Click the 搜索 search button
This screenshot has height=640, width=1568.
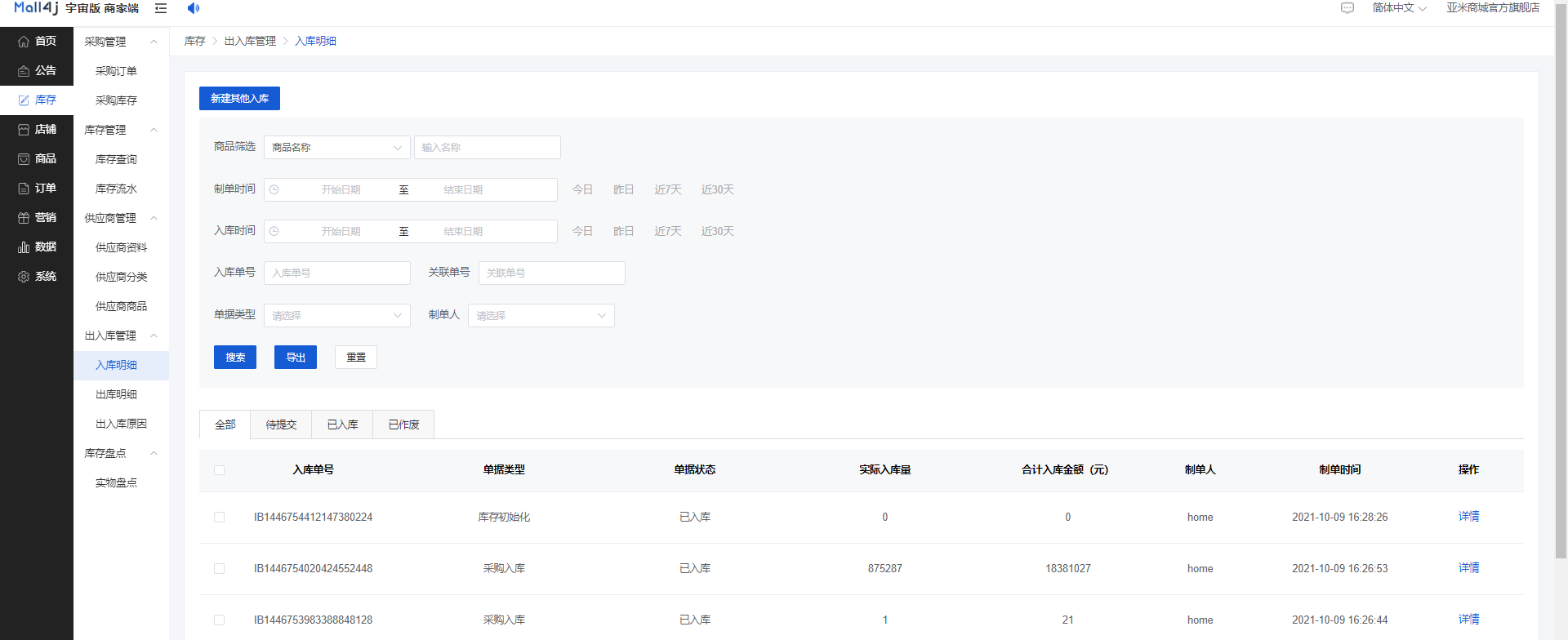235,358
